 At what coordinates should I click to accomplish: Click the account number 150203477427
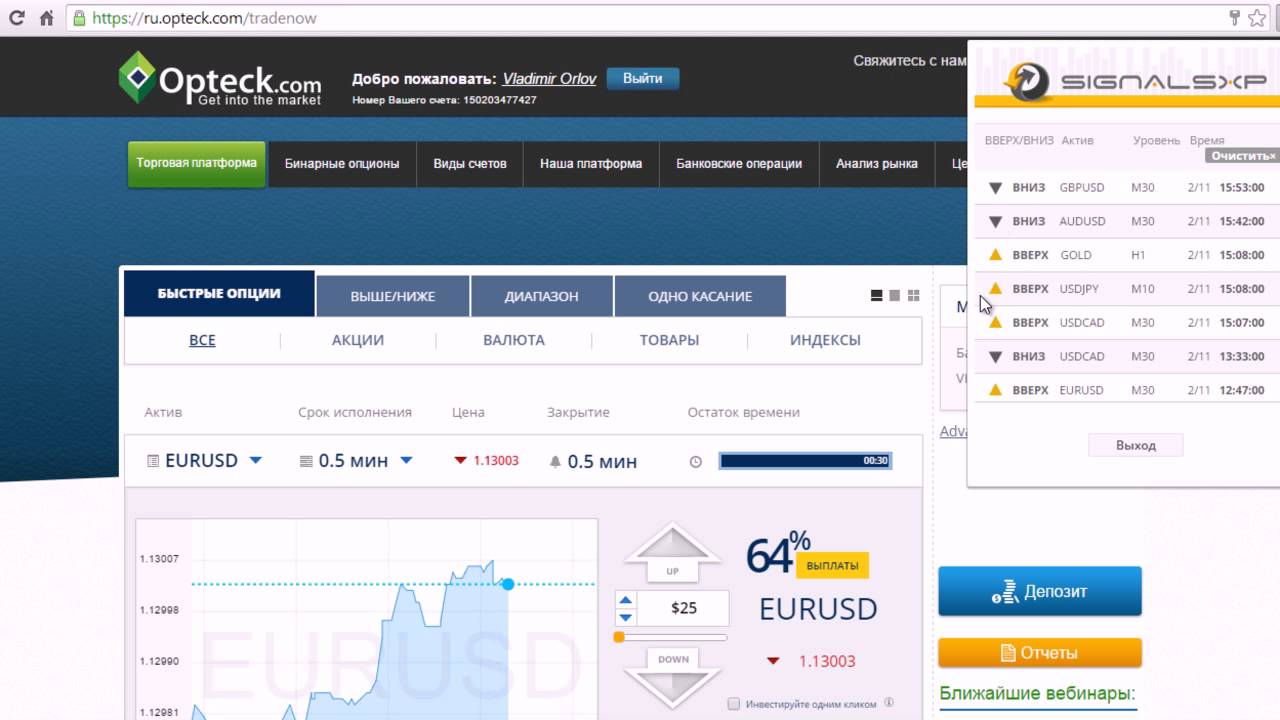coord(498,100)
